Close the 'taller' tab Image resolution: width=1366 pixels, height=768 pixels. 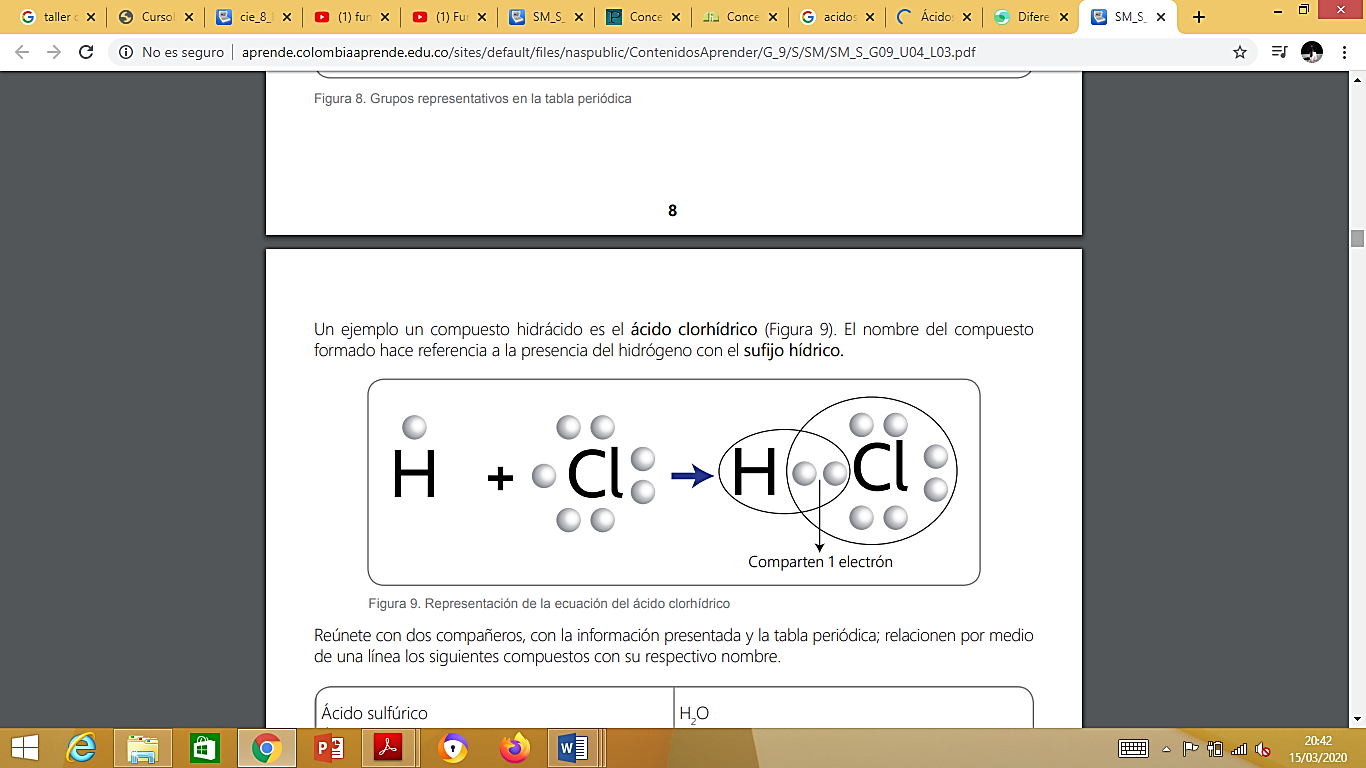(x=90, y=17)
